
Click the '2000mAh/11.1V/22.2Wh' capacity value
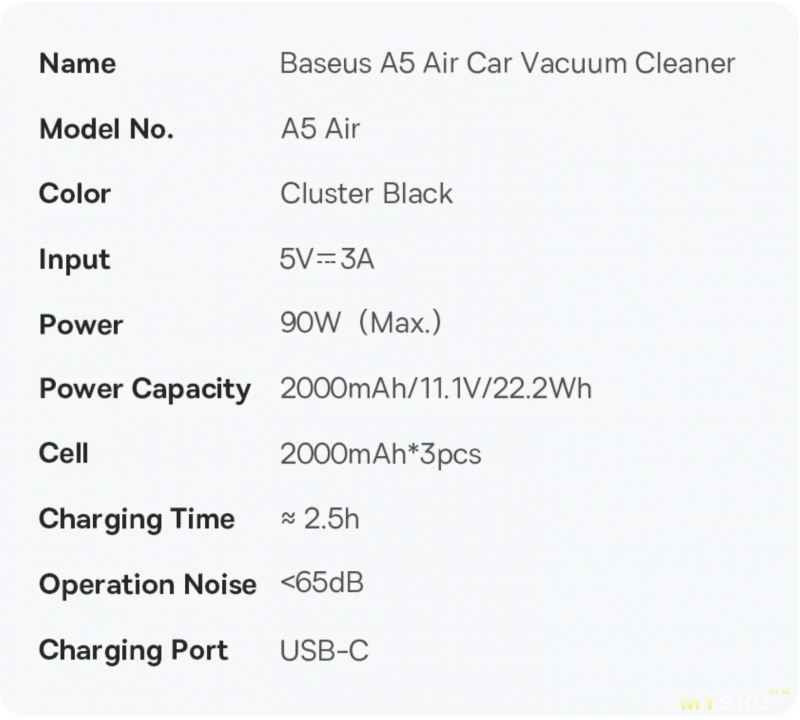[x=436, y=389]
